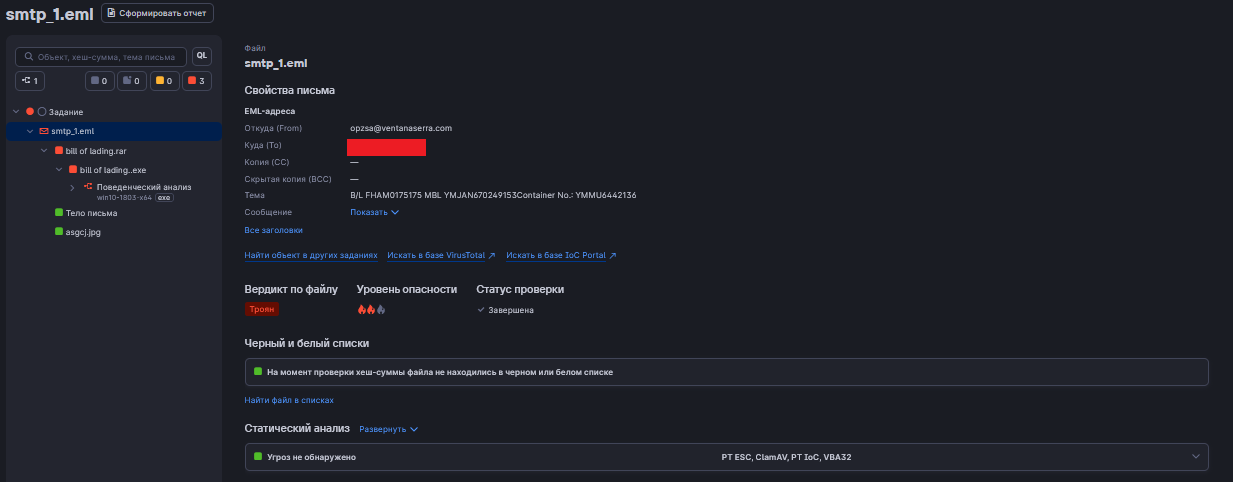Focus the object/hash search field
Image resolution: width=1233 pixels, height=482 pixels.
[x=101, y=57]
